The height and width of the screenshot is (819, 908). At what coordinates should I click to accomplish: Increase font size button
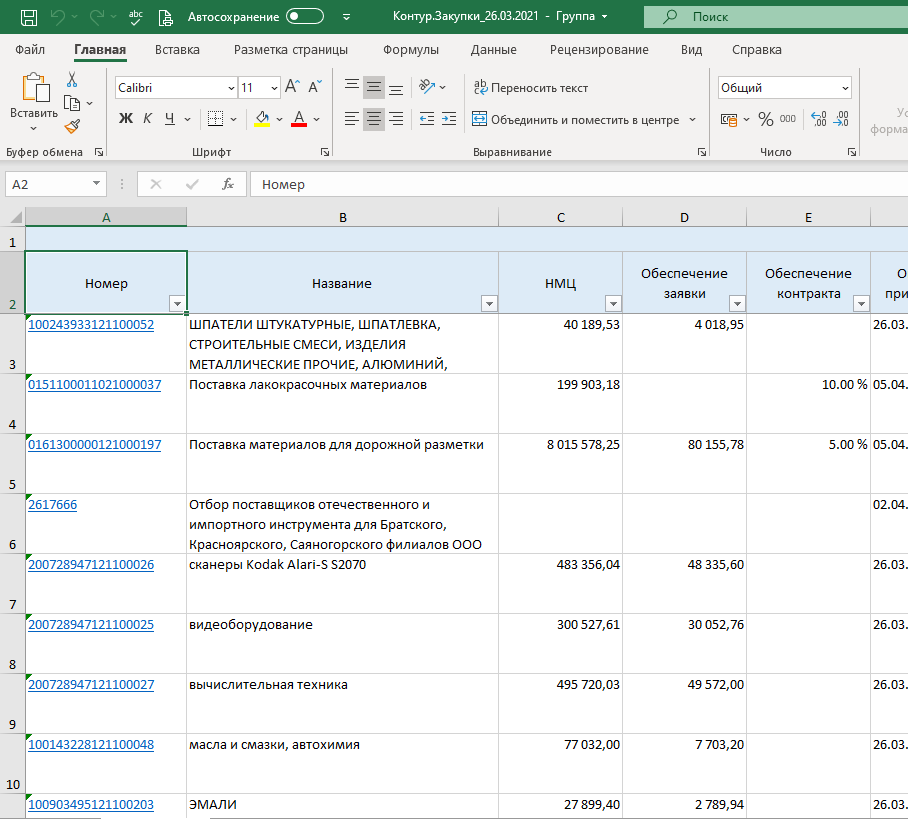pyautogui.click(x=292, y=87)
